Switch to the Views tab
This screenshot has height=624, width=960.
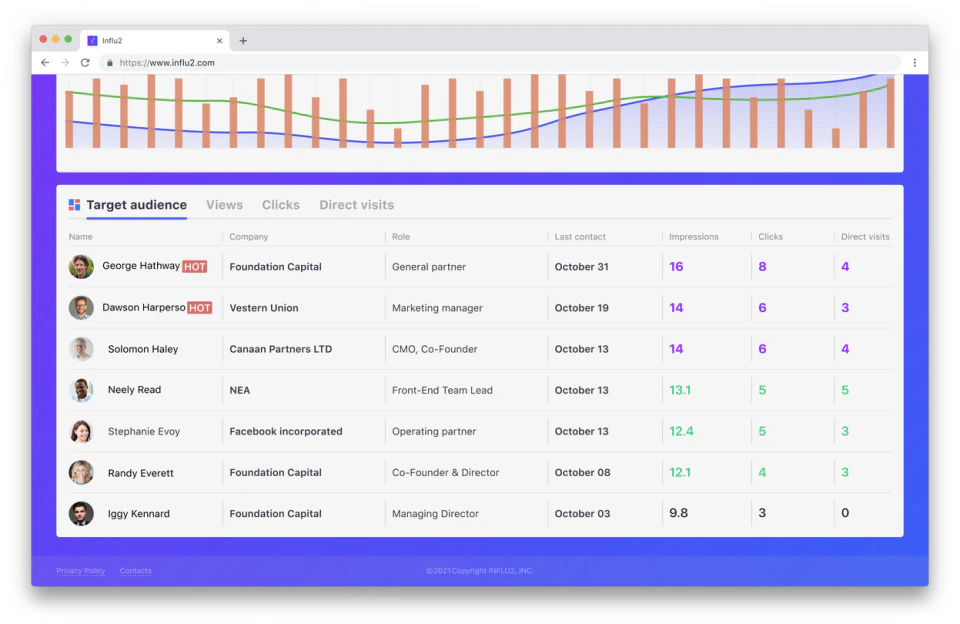pos(224,204)
